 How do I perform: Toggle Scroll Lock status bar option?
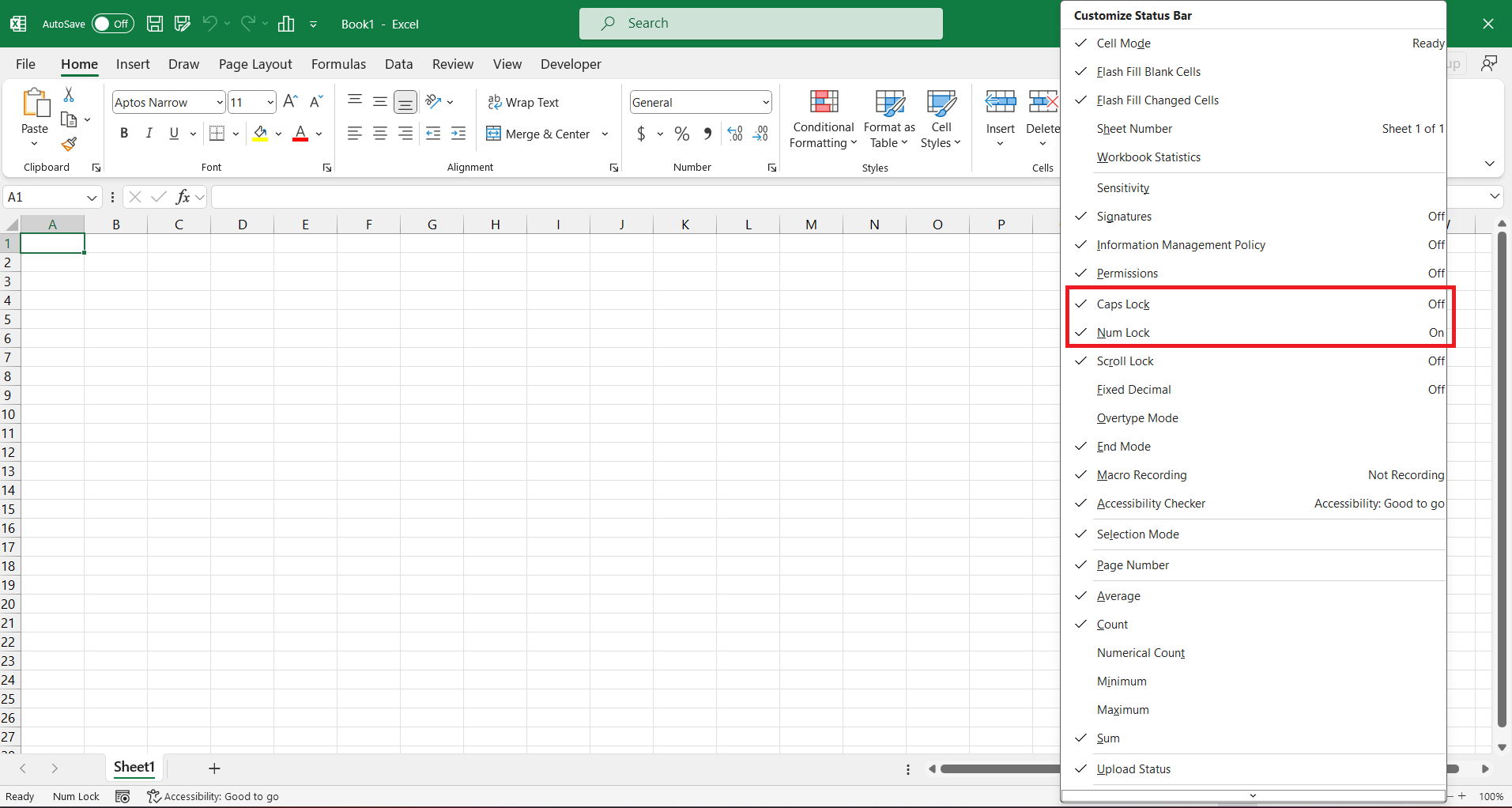[1254, 361]
